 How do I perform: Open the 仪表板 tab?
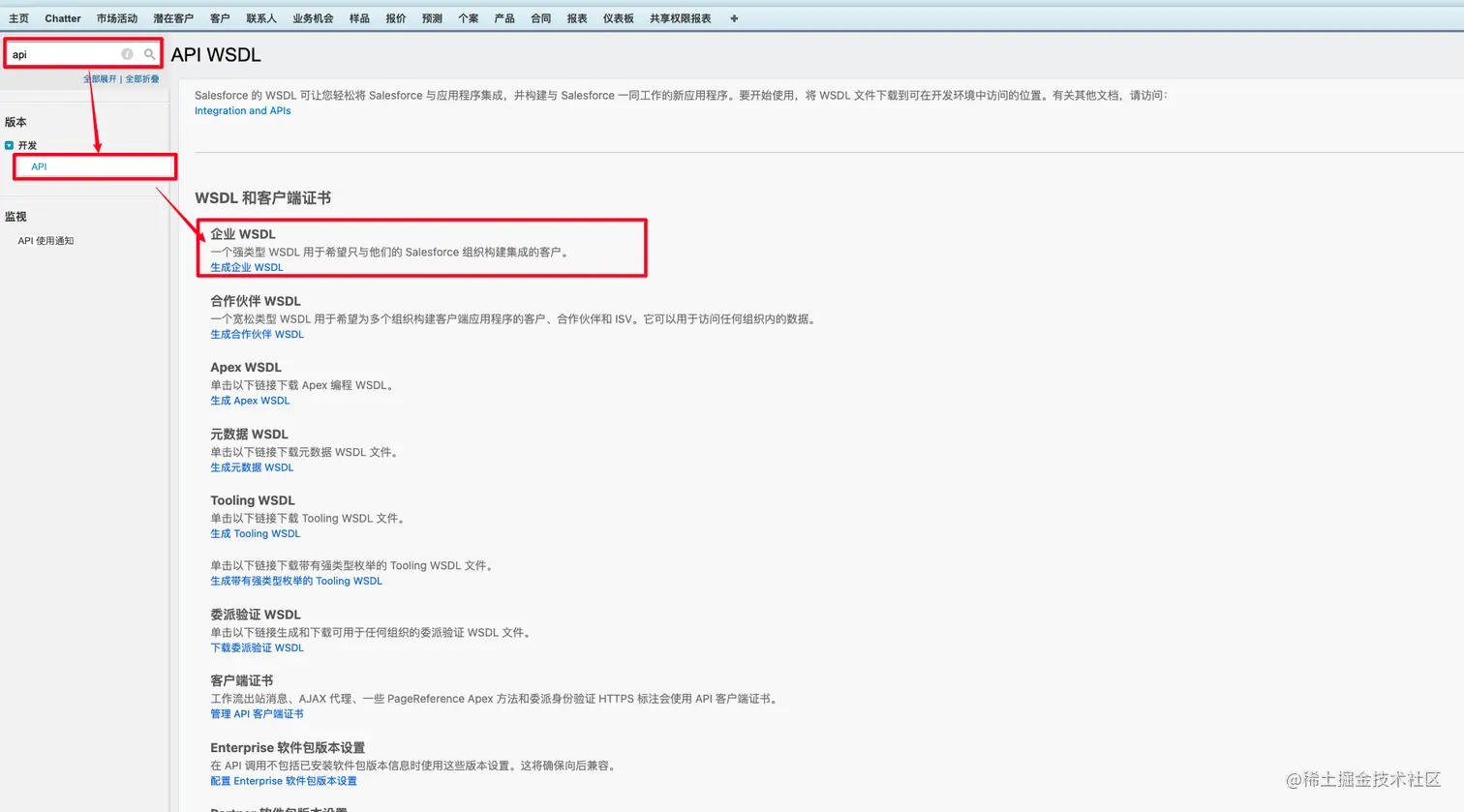[x=619, y=18]
